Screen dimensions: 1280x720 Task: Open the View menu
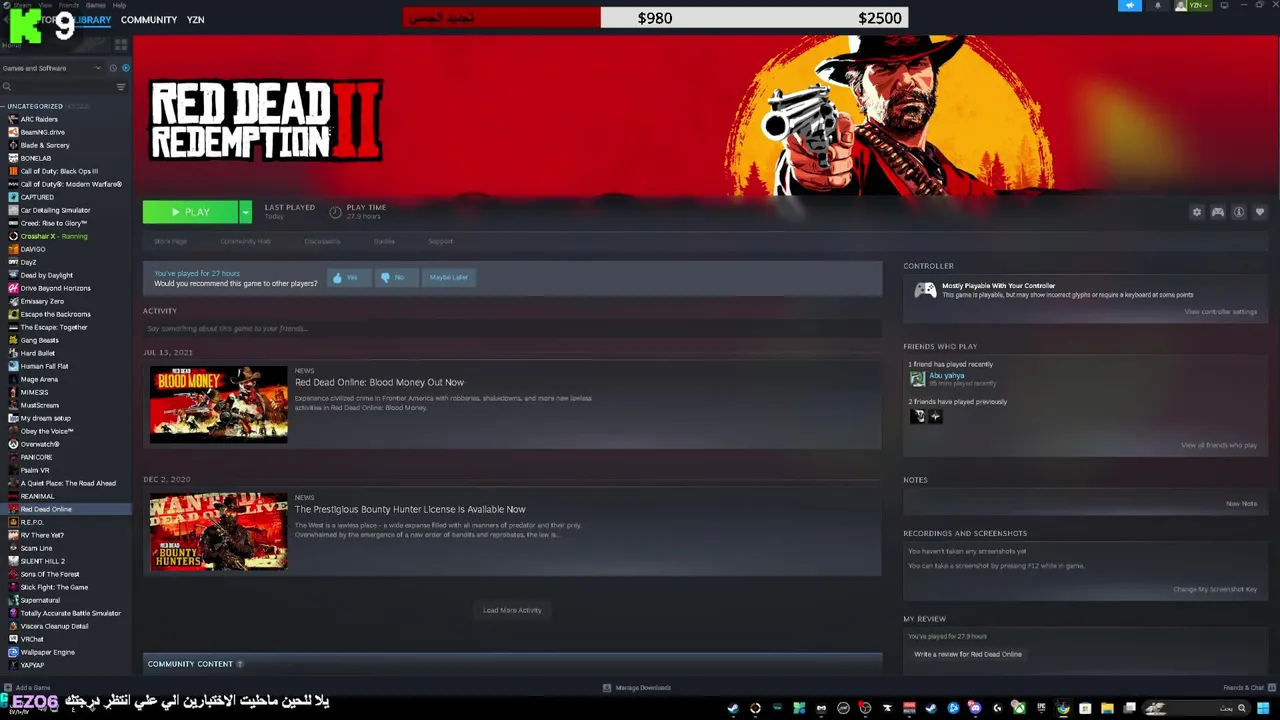click(45, 5)
